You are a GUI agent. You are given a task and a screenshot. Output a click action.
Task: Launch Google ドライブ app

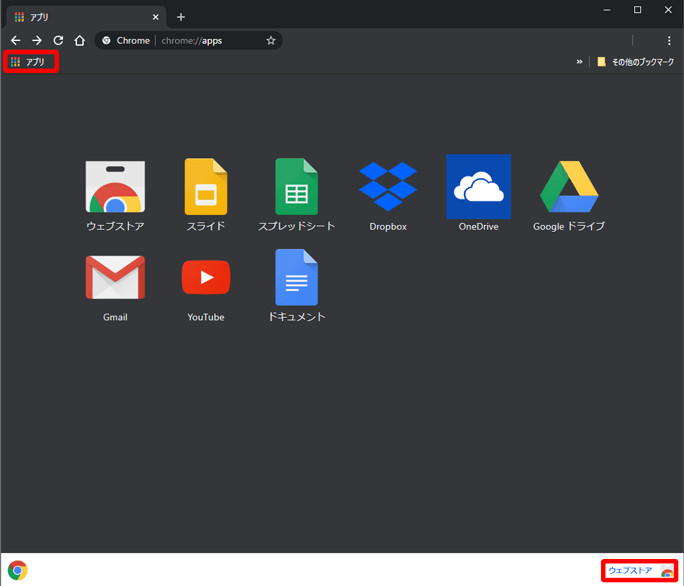pyautogui.click(x=569, y=187)
